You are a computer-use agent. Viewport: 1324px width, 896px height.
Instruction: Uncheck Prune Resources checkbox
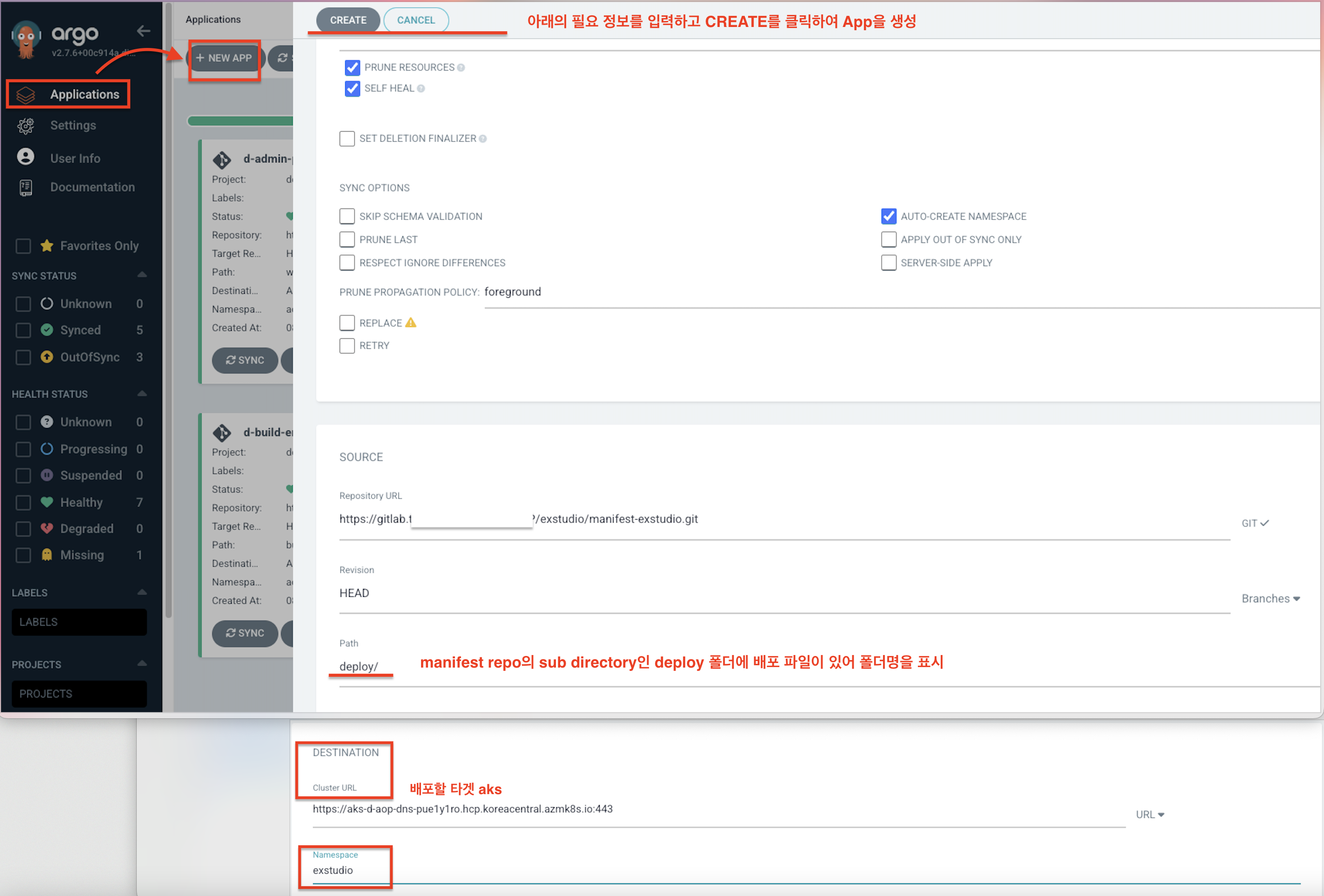point(352,68)
